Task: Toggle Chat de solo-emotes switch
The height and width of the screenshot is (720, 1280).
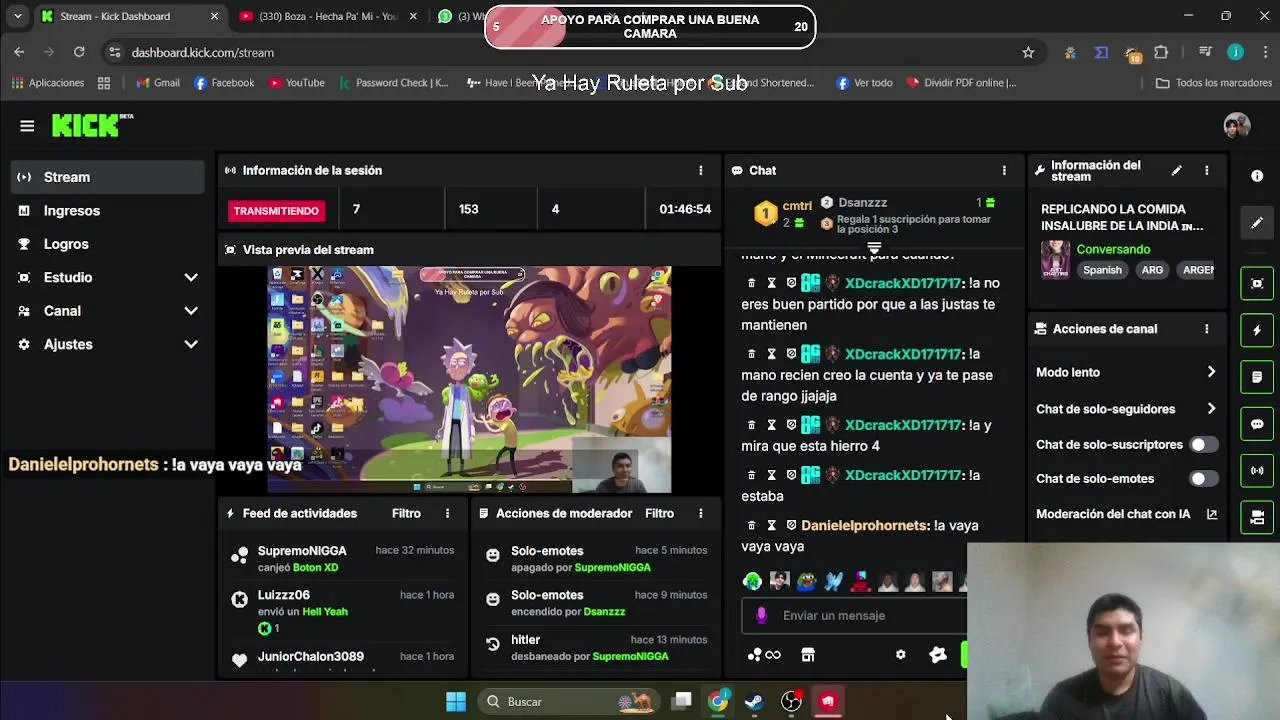Action: [1203, 479]
